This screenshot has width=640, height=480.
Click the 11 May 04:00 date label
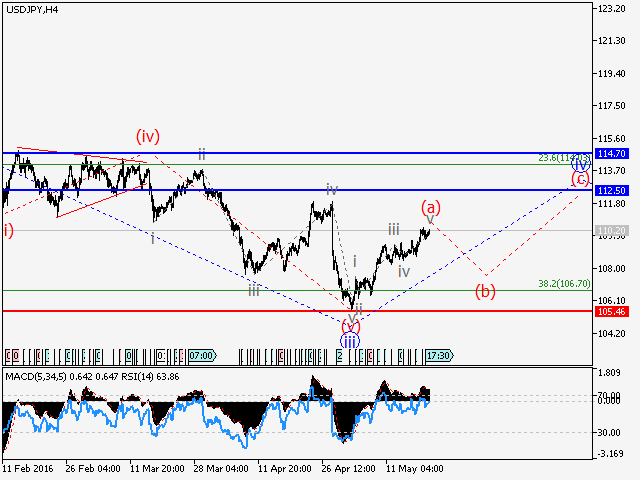coord(415,469)
